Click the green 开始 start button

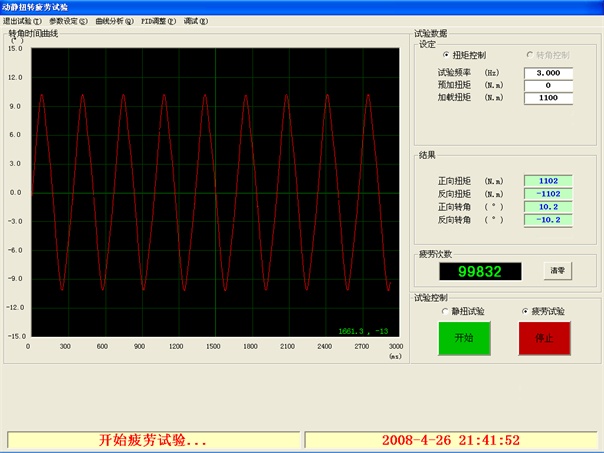point(458,338)
